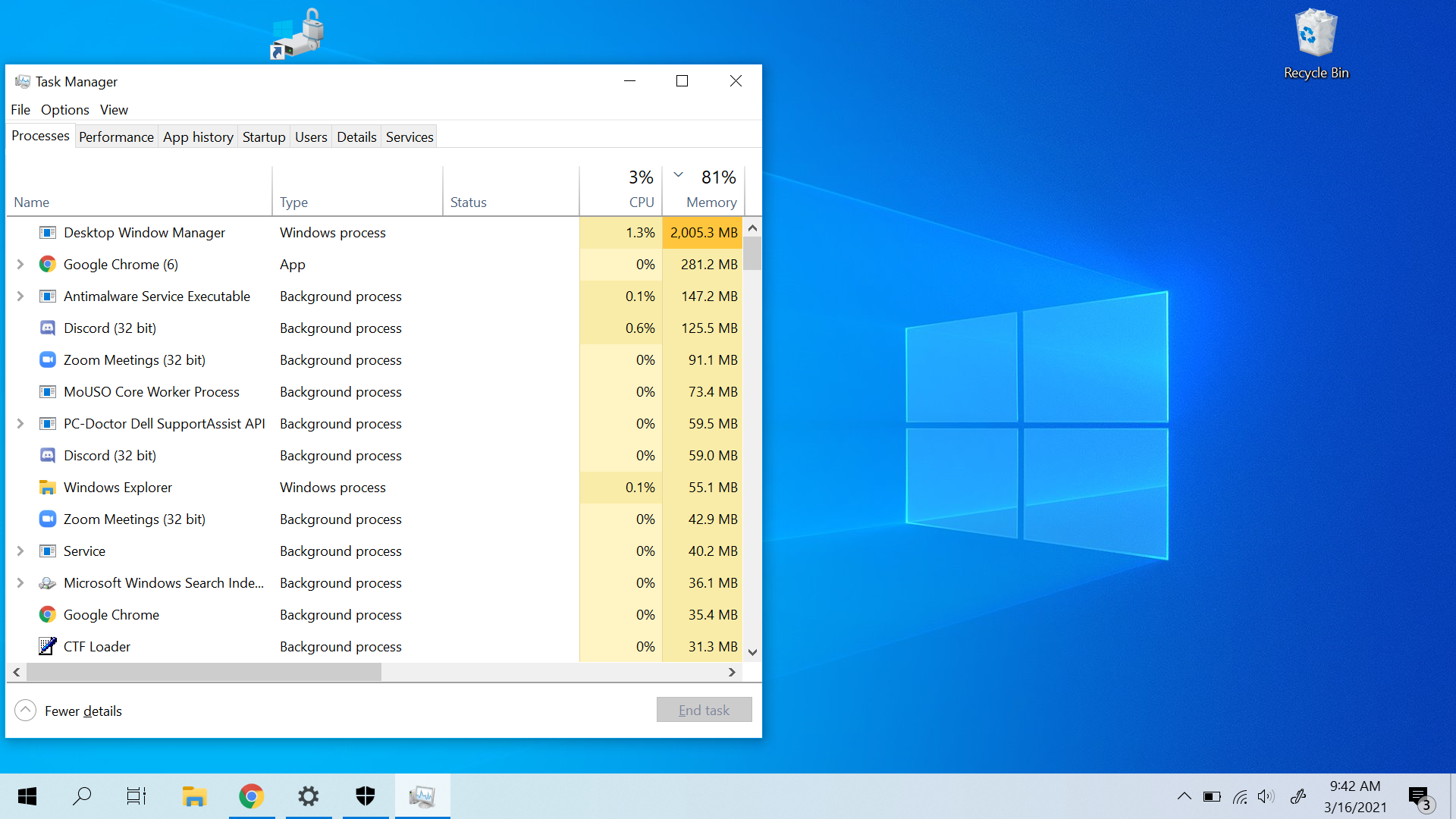Screen dimensions: 1456x819
Task: Open Settings gear on the taskbar
Action: point(309,796)
